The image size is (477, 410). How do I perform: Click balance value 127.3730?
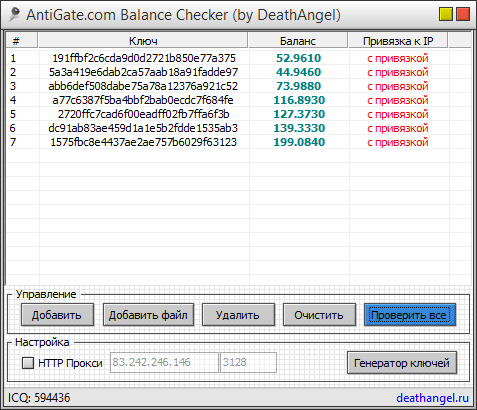point(299,114)
